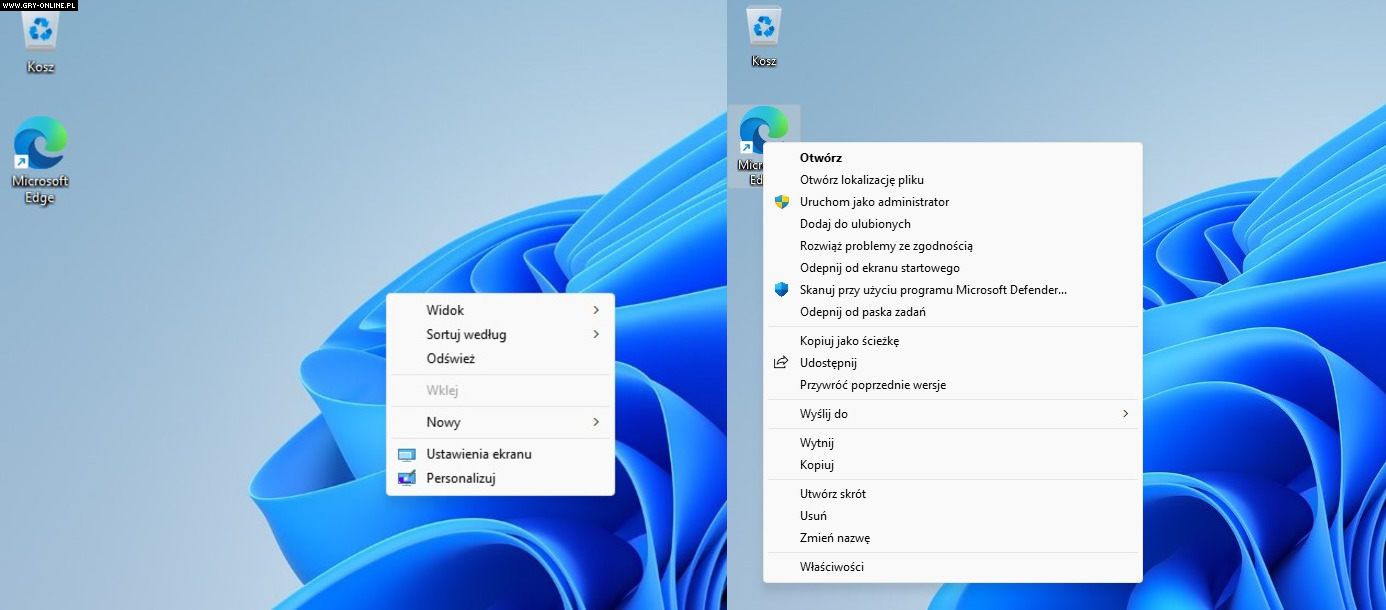Select Otwórz lokalizację pliku
The width and height of the screenshot is (1386, 610).
click(861, 180)
